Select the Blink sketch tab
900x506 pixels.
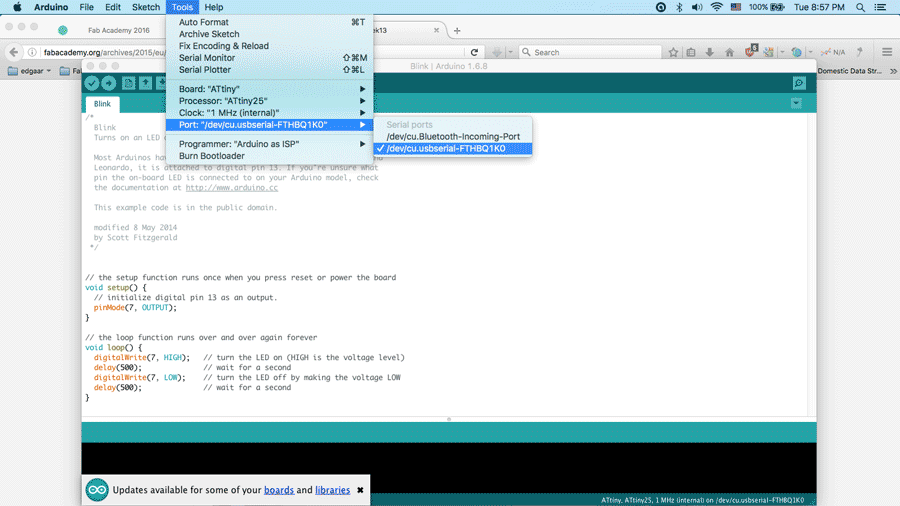click(102, 104)
